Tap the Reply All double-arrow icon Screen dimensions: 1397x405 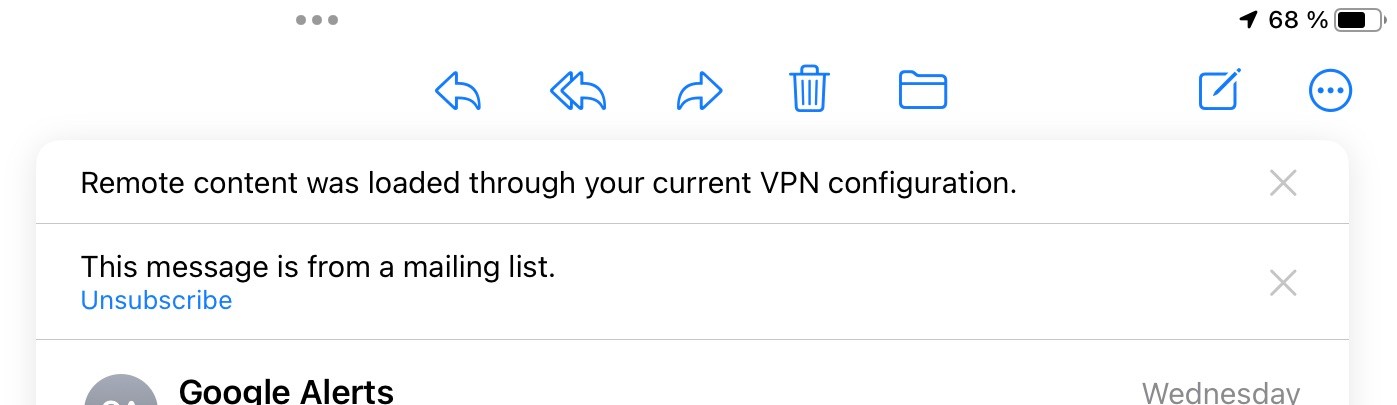click(578, 92)
